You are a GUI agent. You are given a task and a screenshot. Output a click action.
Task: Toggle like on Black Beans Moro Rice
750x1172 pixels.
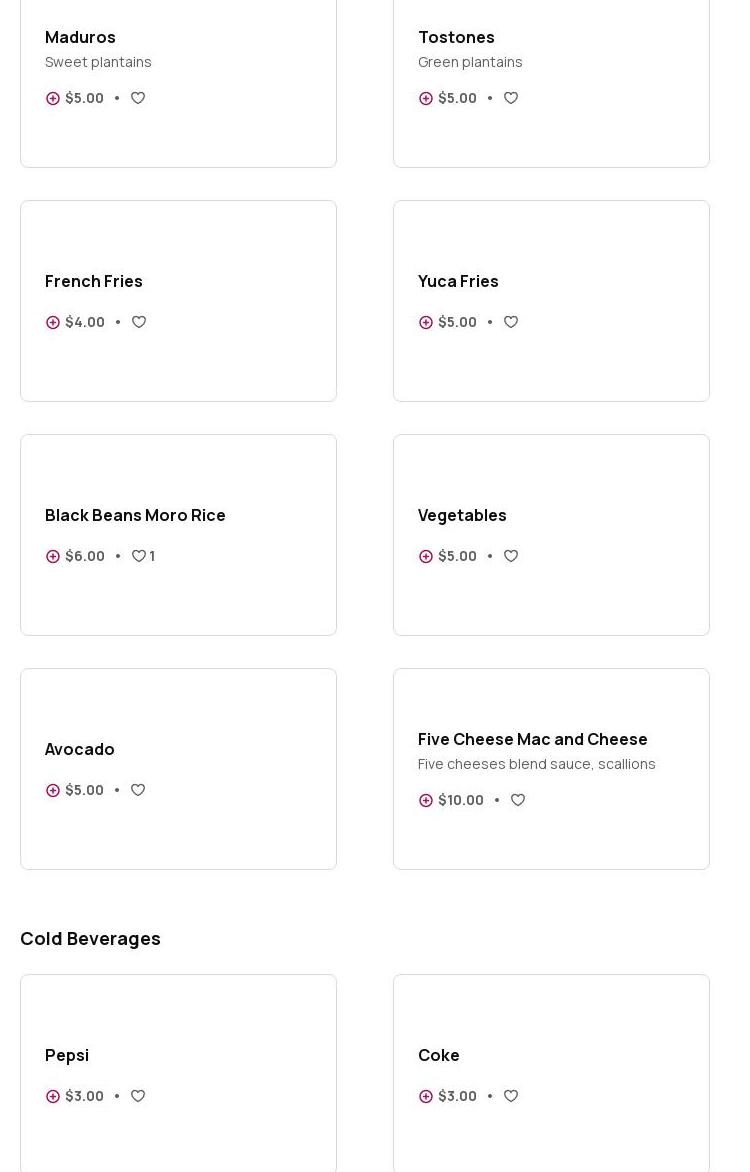tap(139, 556)
